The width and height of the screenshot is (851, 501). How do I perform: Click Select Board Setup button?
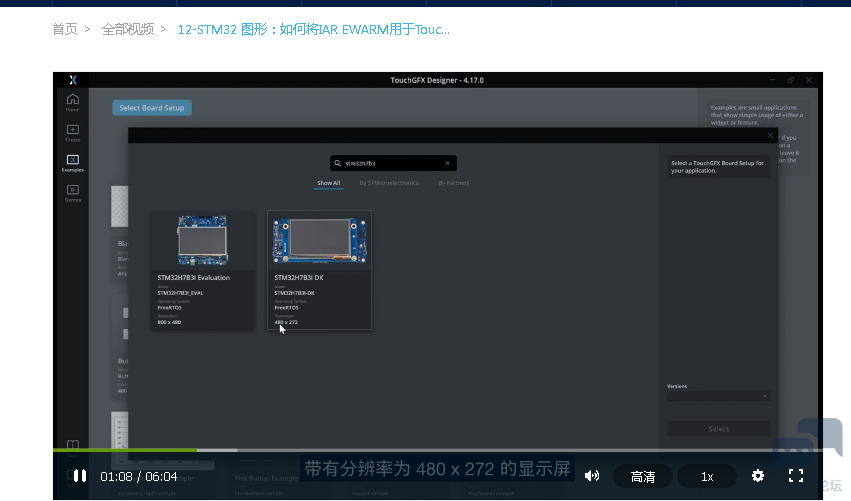152,107
